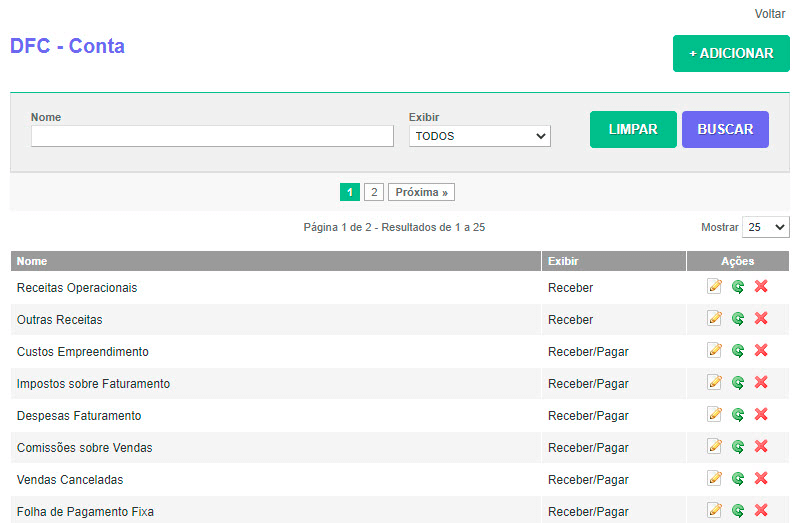Click green refresh icon for Receitas Operacionais

[x=738, y=287]
